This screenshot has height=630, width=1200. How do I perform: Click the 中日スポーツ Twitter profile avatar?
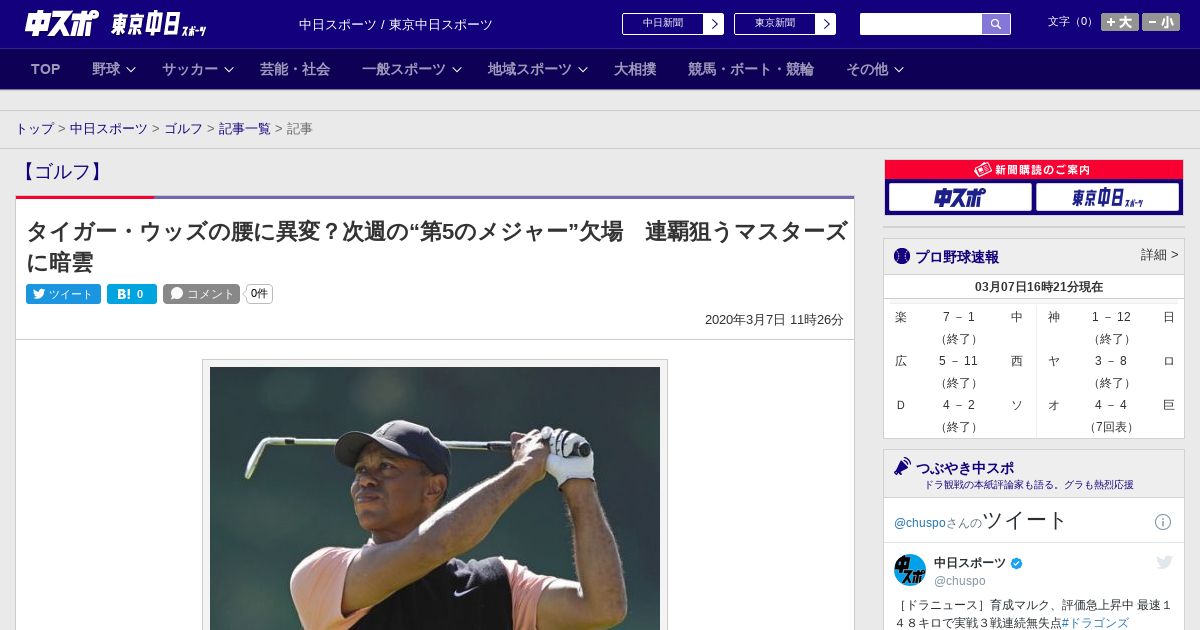coord(910,570)
